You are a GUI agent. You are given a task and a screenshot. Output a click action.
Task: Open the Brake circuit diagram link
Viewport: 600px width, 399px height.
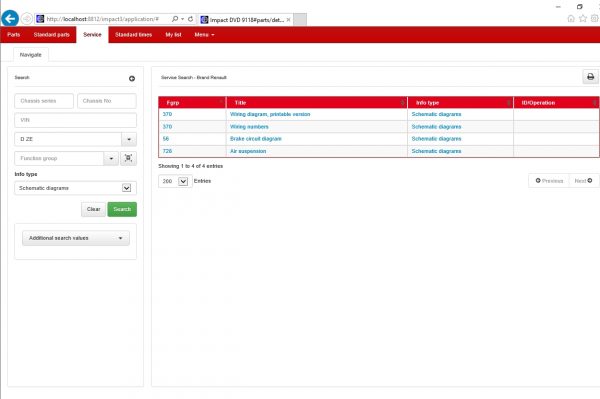click(x=256, y=139)
